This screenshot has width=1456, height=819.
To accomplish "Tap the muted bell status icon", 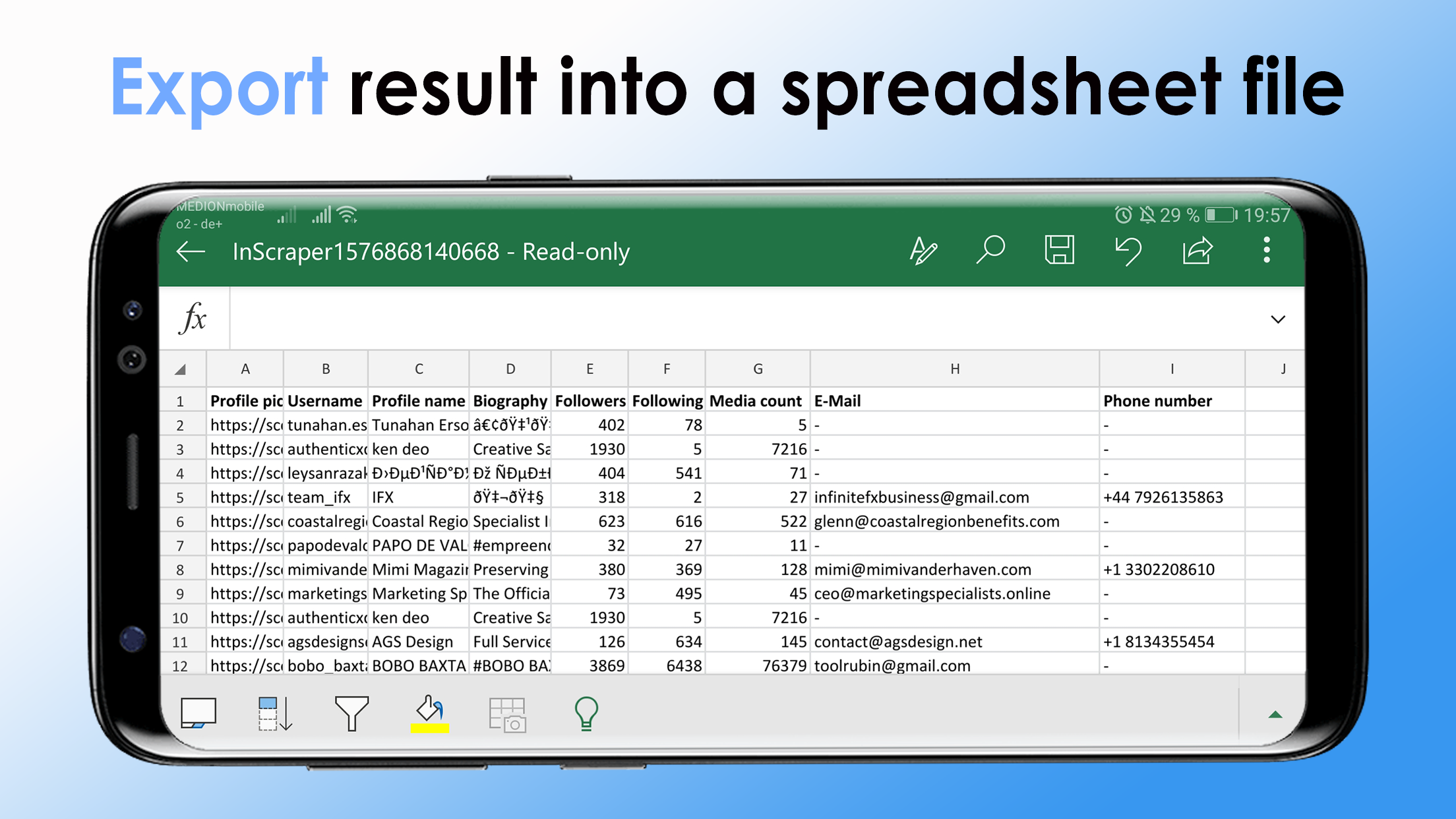I will (1147, 215).
